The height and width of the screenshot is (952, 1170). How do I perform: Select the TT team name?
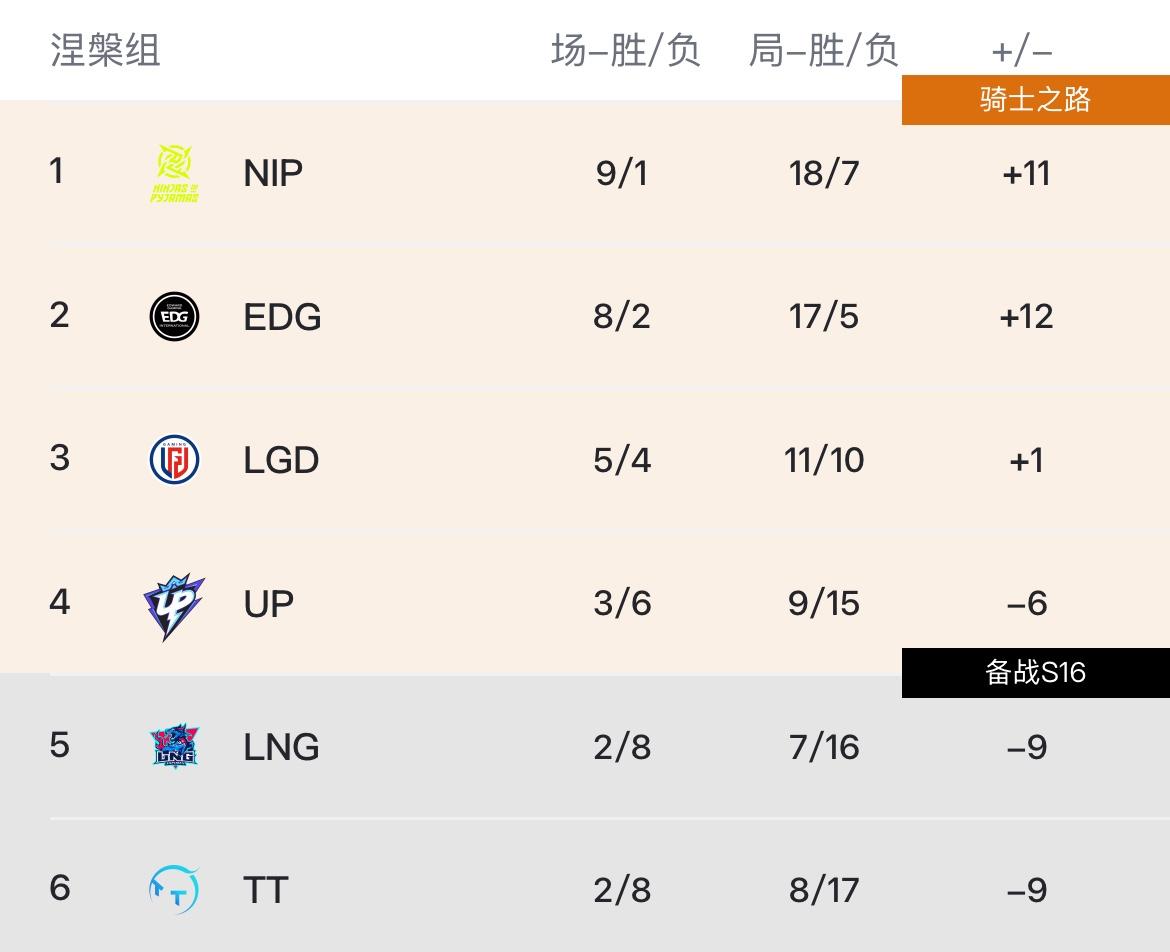click(x=265, y=890)
